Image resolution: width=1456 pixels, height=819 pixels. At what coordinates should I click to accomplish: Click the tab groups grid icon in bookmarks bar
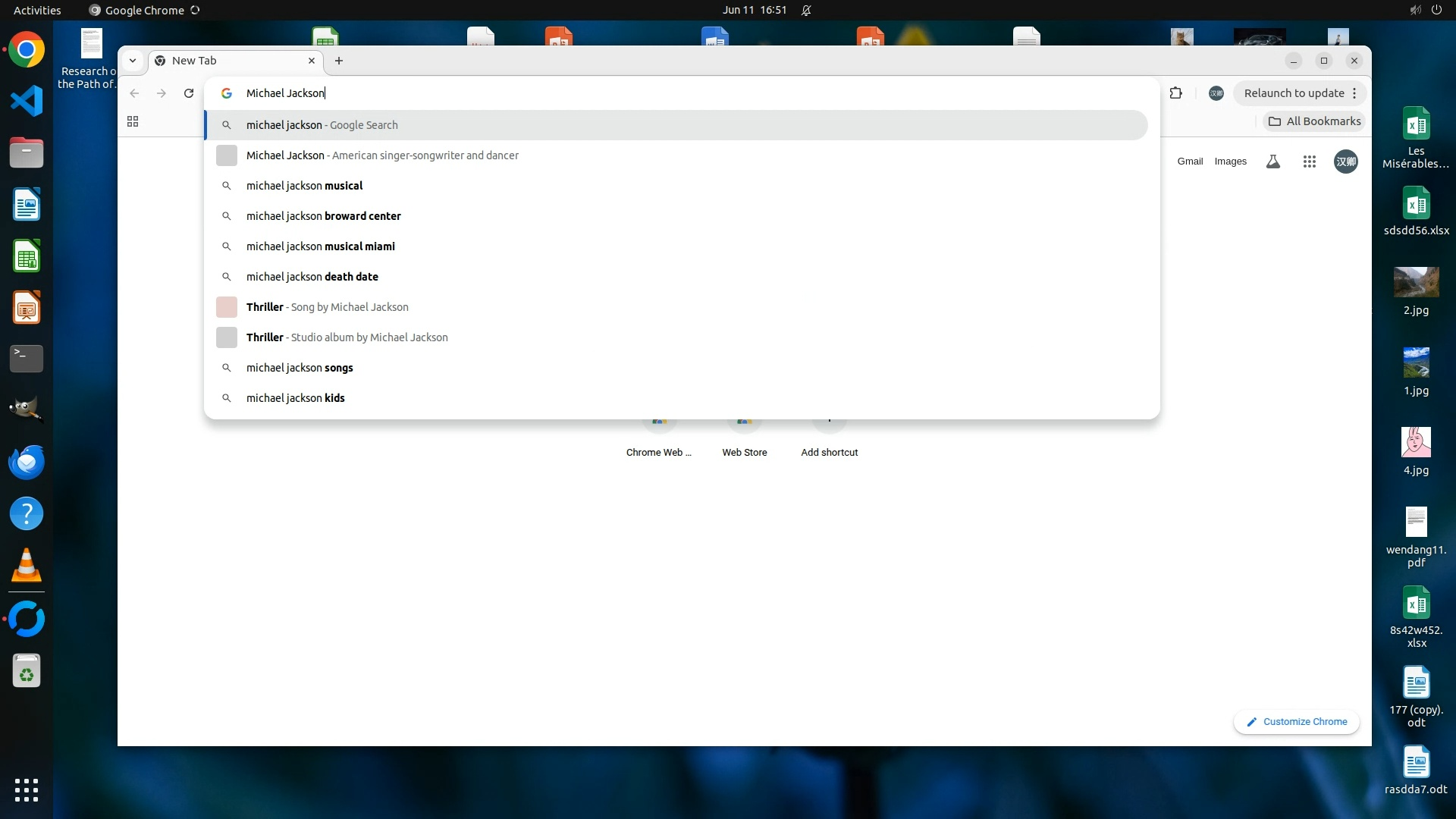[x=133, y=121]
